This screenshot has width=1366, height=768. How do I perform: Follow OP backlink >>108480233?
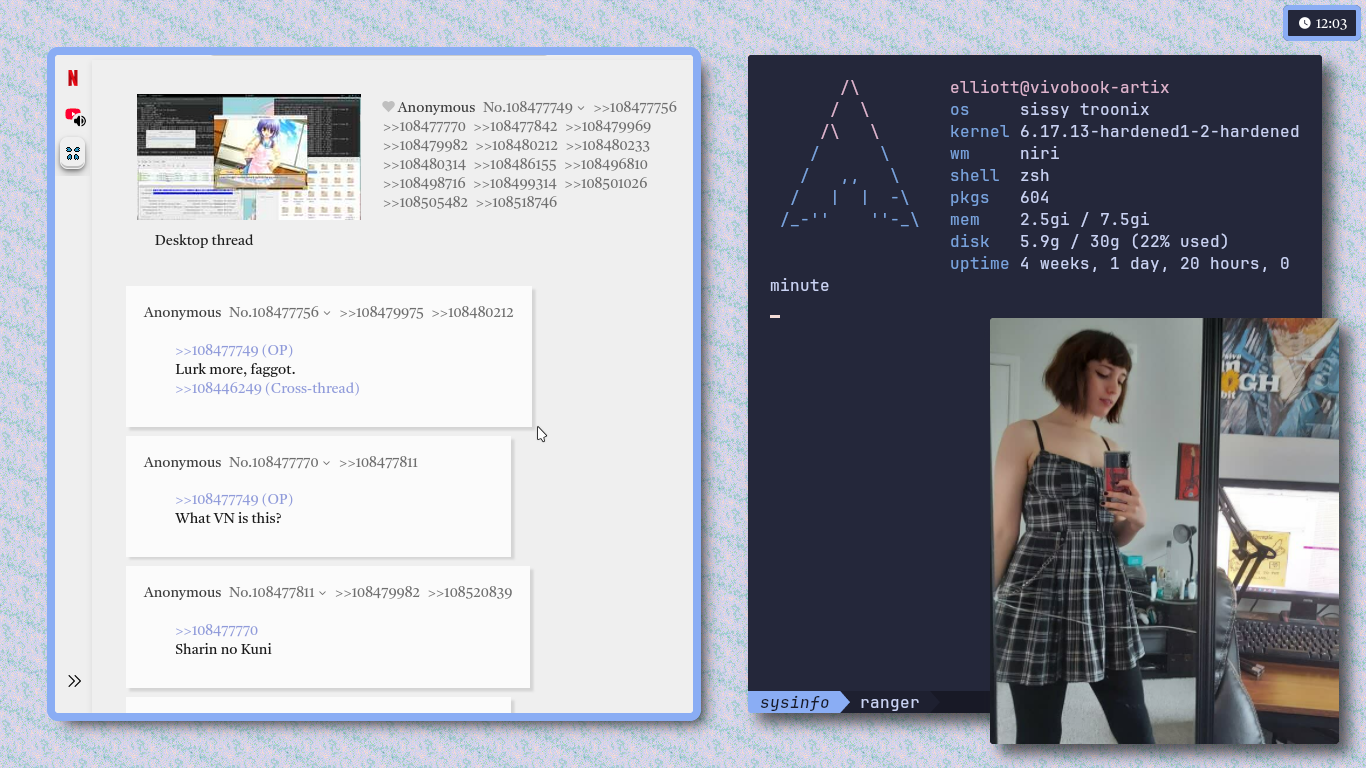[x=608, y=145]
